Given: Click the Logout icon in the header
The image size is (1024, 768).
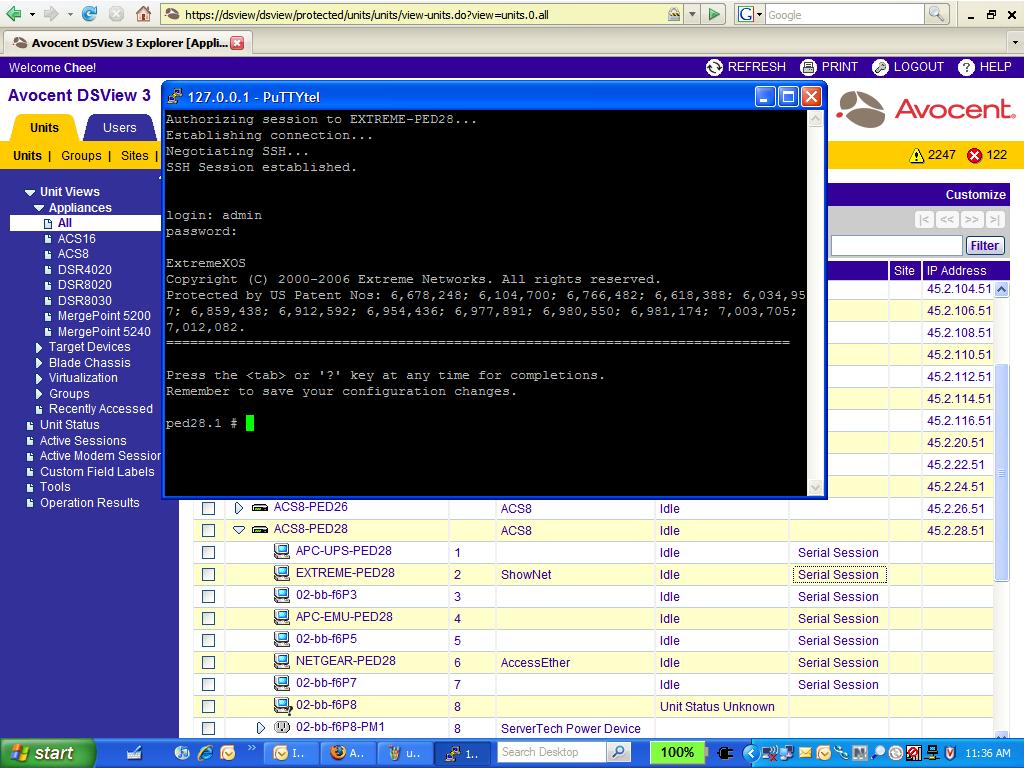Looking at the screenshot, I should click(x=880, y=67).
